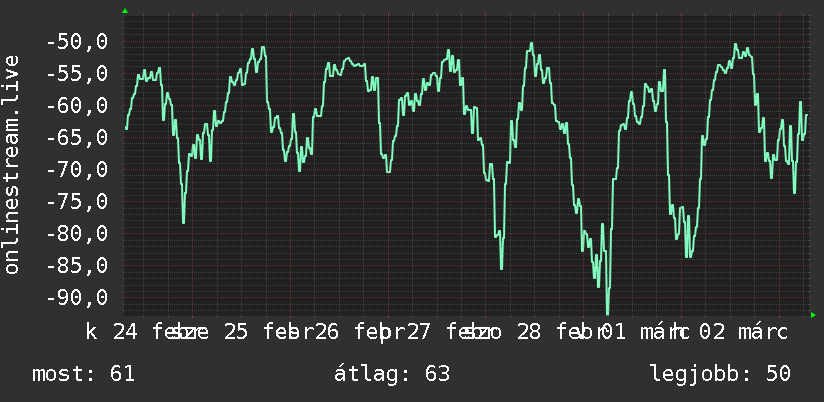Click the 'most: 61' current value
The image size is (824, 402).
point(84,374)
